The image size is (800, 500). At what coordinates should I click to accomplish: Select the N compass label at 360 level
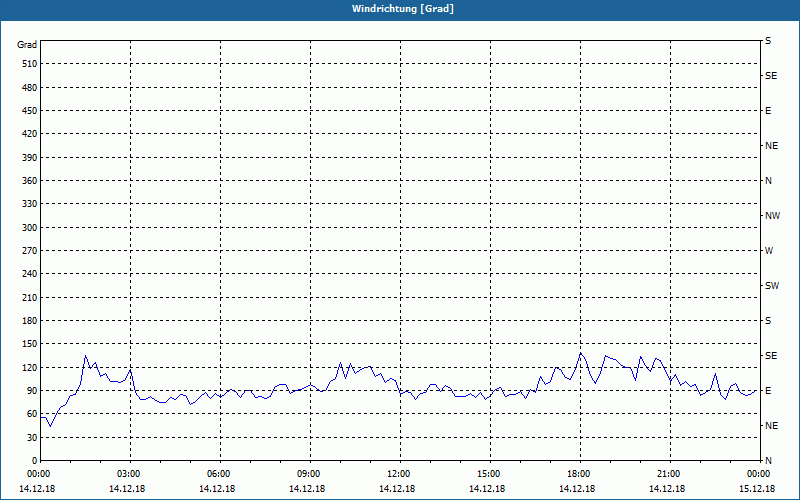769,181
